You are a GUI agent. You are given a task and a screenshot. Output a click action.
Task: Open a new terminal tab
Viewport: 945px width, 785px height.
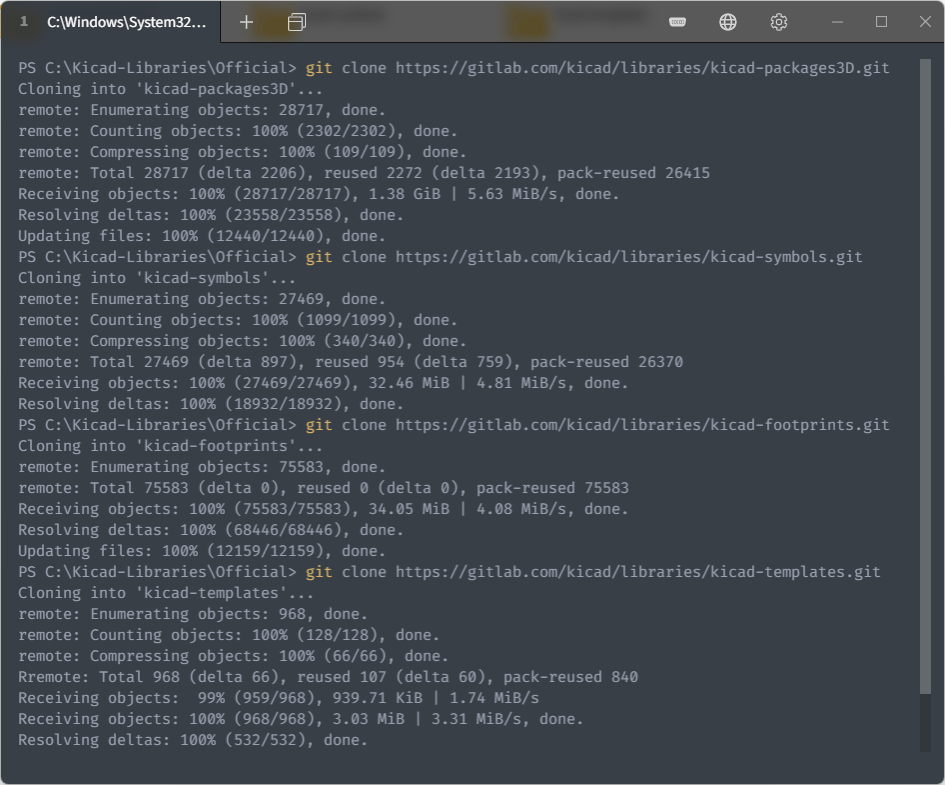pos(246,22)
